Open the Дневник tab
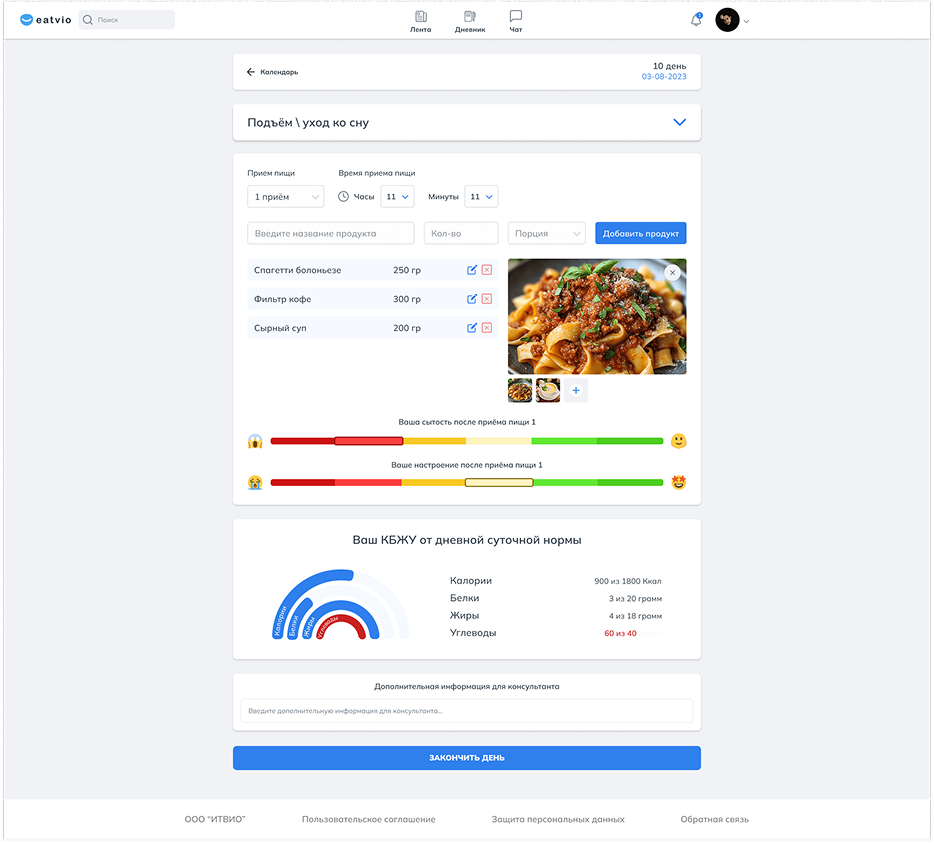934x843 pixels. pyautogui.click(x=470, y=21)
